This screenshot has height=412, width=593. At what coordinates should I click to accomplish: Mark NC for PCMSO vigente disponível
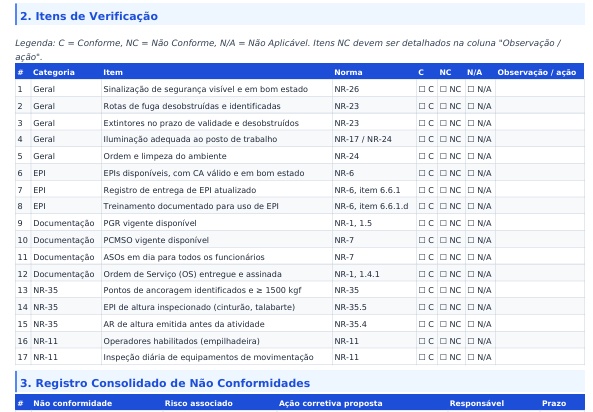pyautogui.click(x=443, y=240)
